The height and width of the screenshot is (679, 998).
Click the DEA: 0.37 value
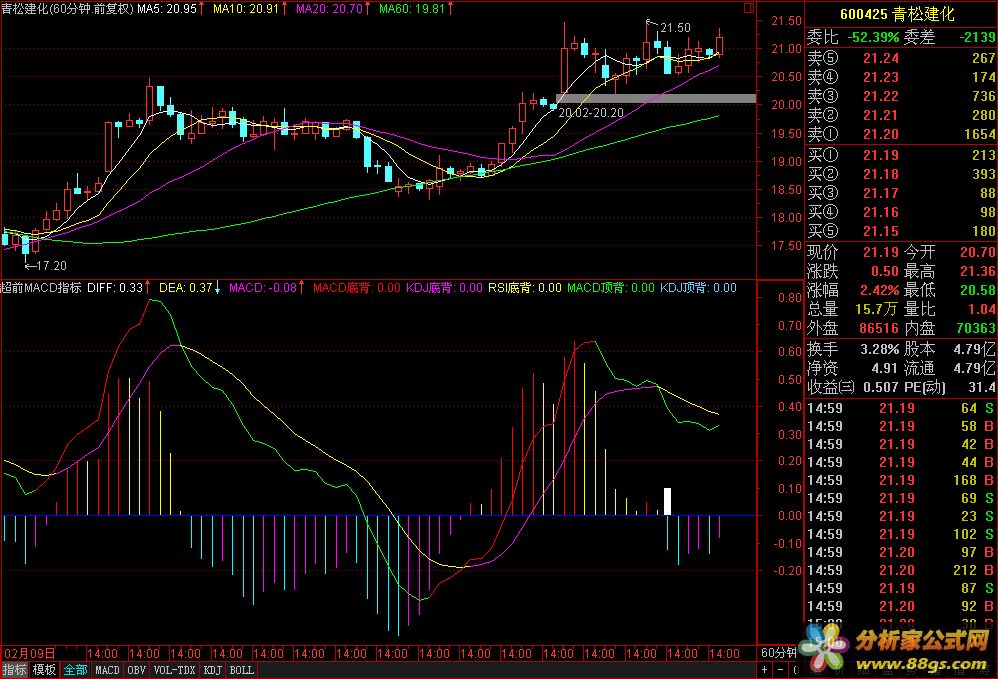tap(185, 288)
